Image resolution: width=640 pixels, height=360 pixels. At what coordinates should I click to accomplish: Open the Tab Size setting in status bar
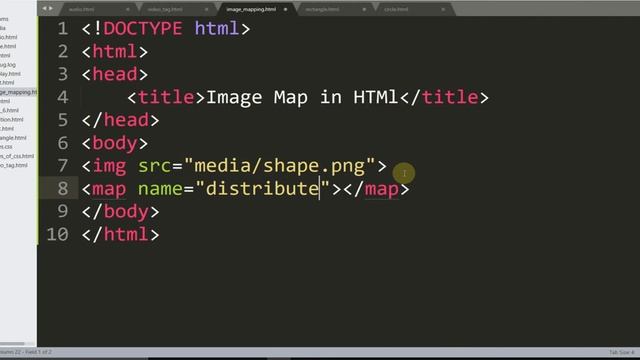click(622, 352)
